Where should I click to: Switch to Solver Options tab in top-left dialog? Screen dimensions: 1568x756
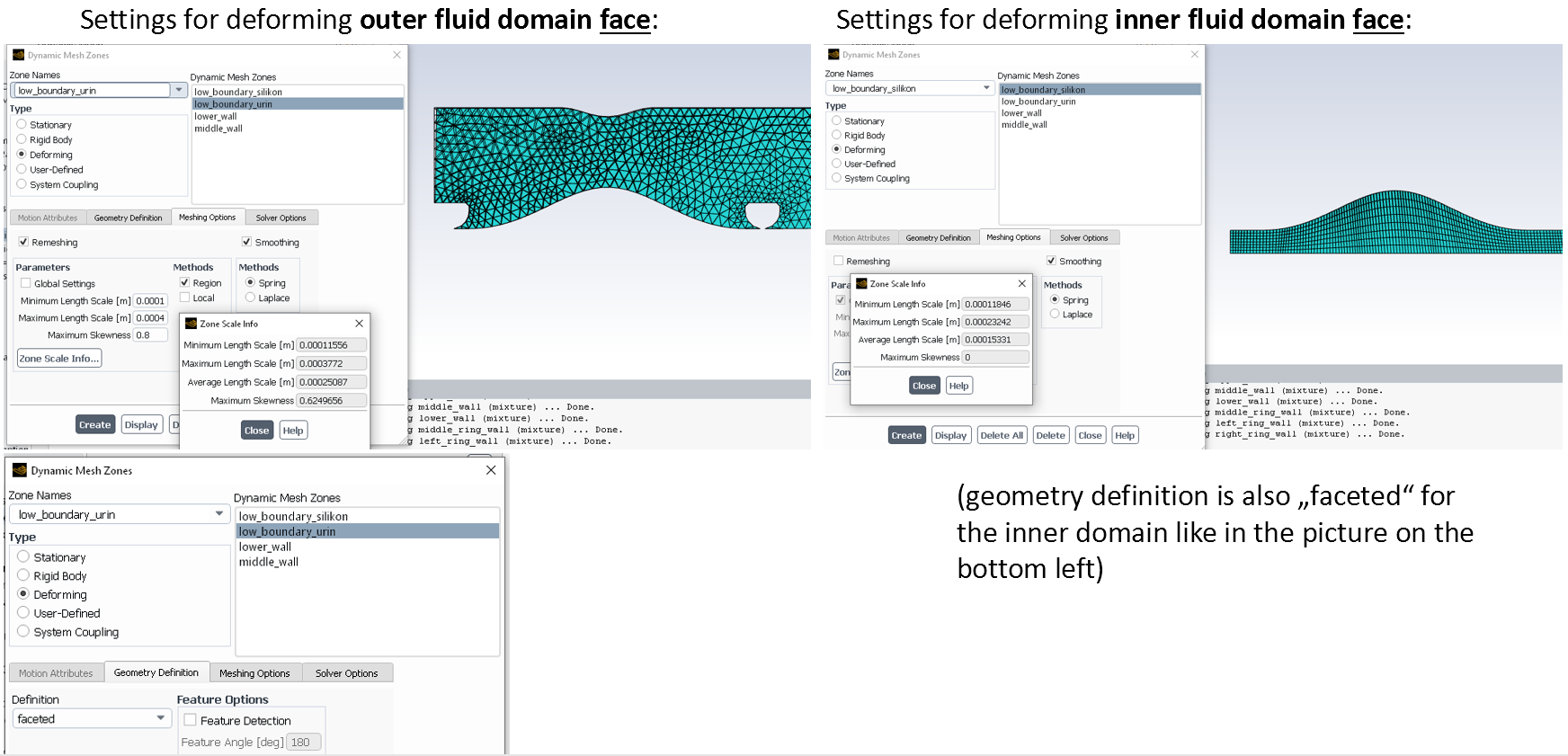(281, 218)
